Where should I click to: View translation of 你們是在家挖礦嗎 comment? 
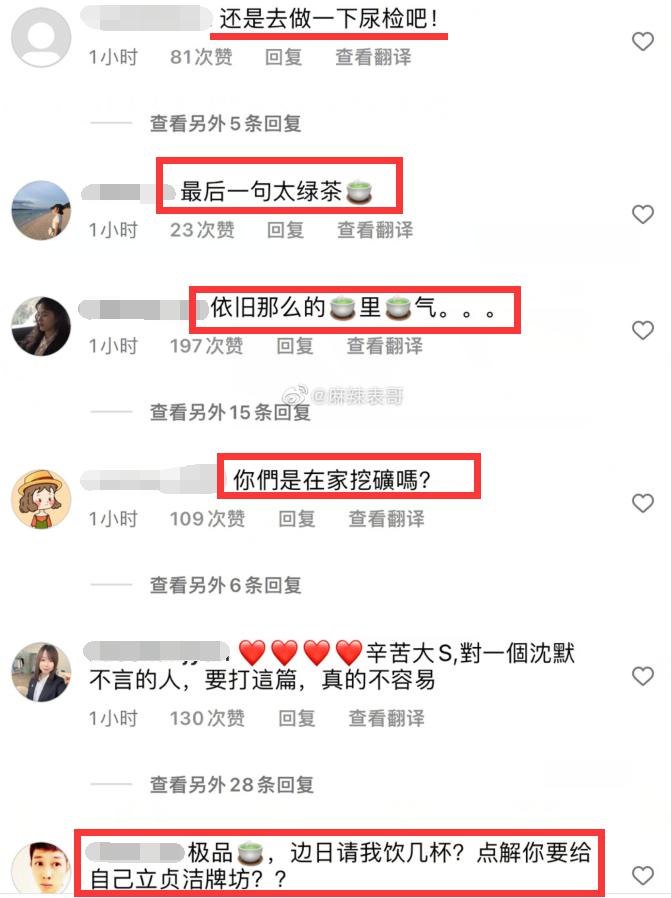(386, 519)
